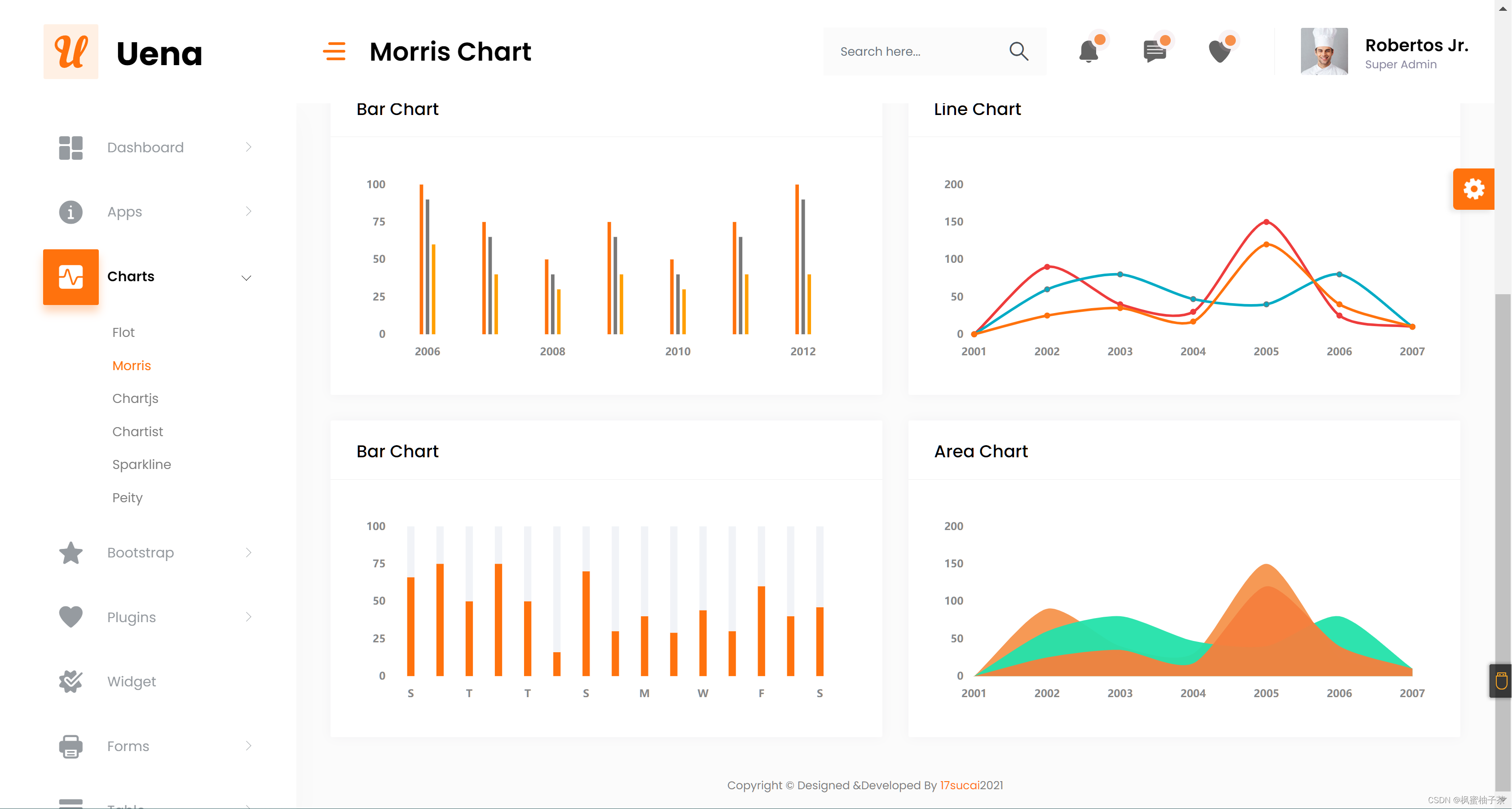
Task: Select the Flot chart type
Action: [122, 332]
